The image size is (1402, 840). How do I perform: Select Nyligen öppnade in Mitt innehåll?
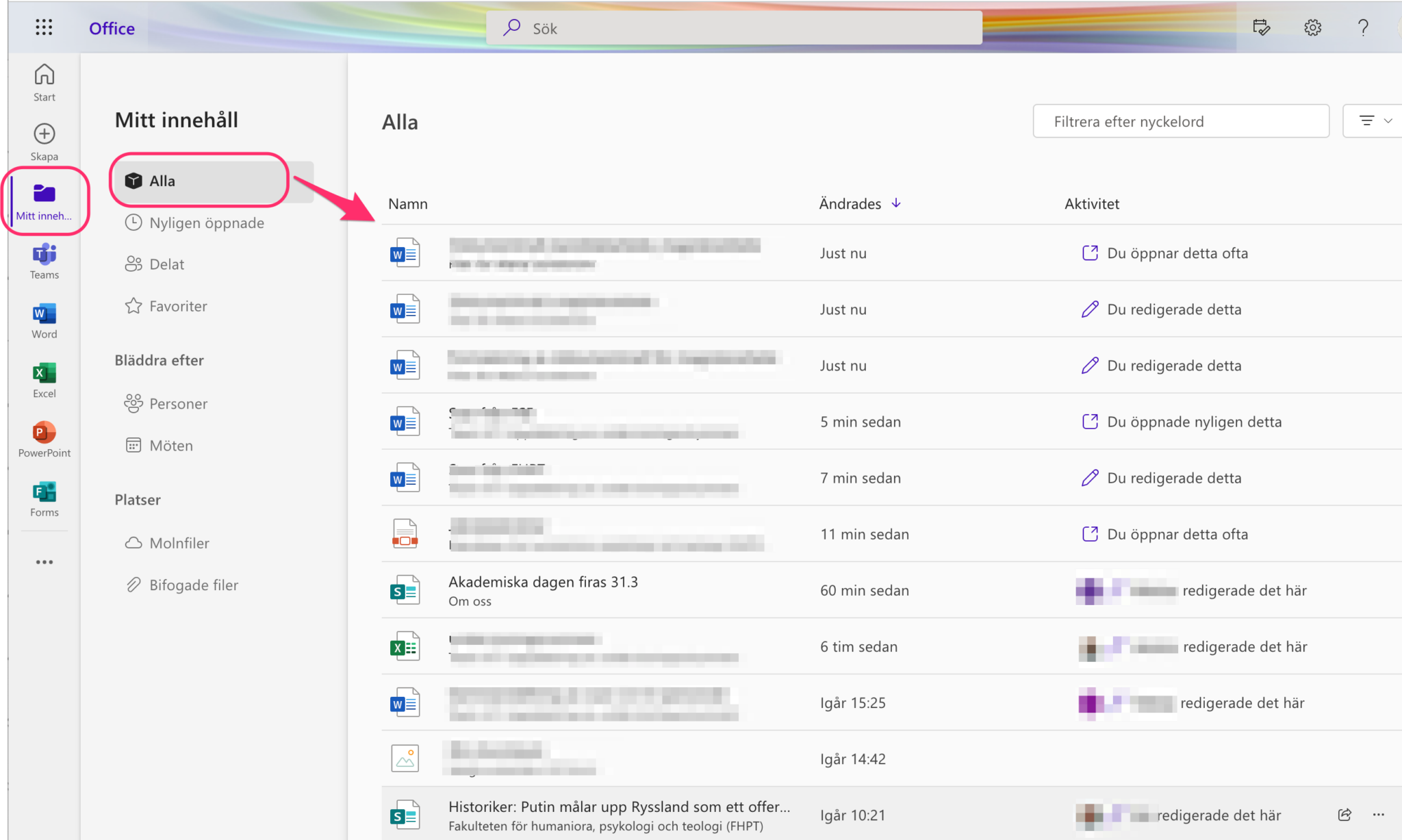point(206,222)
